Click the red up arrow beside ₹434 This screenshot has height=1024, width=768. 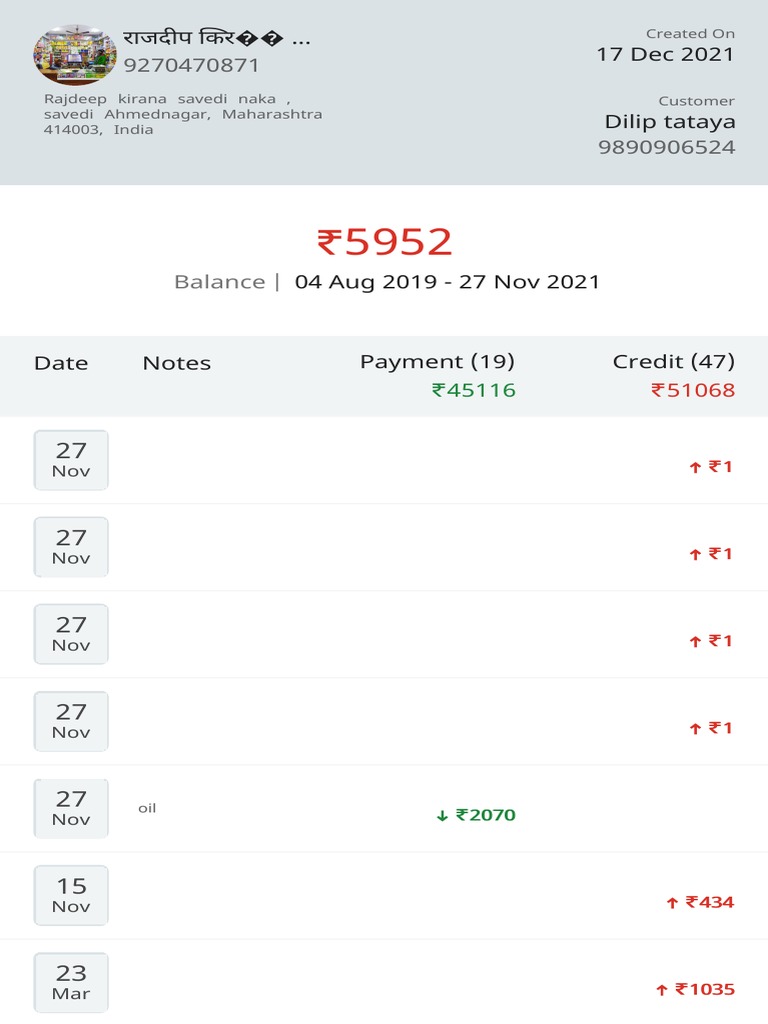672,903
